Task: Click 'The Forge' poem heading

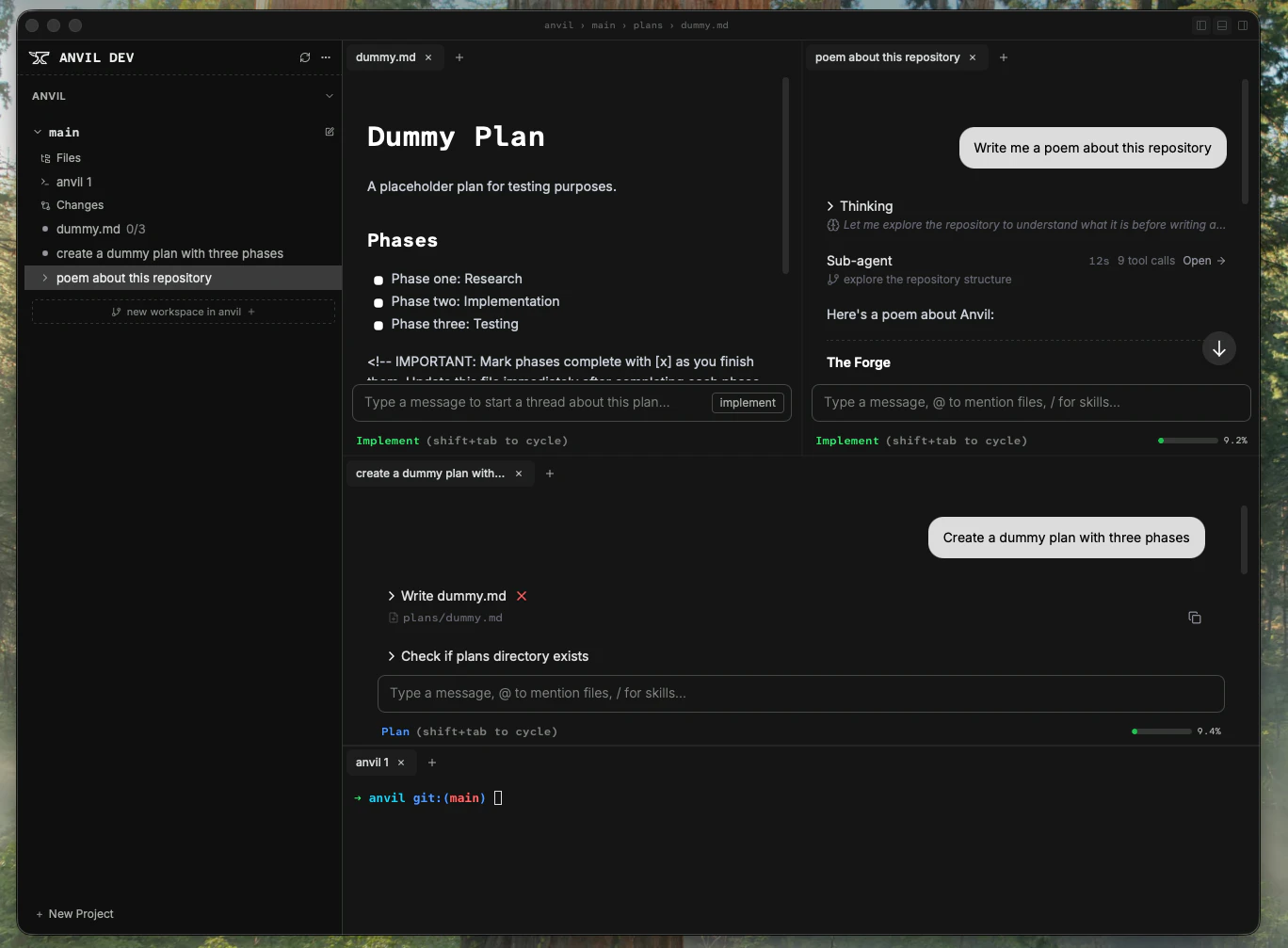Action: coord(859,362)
